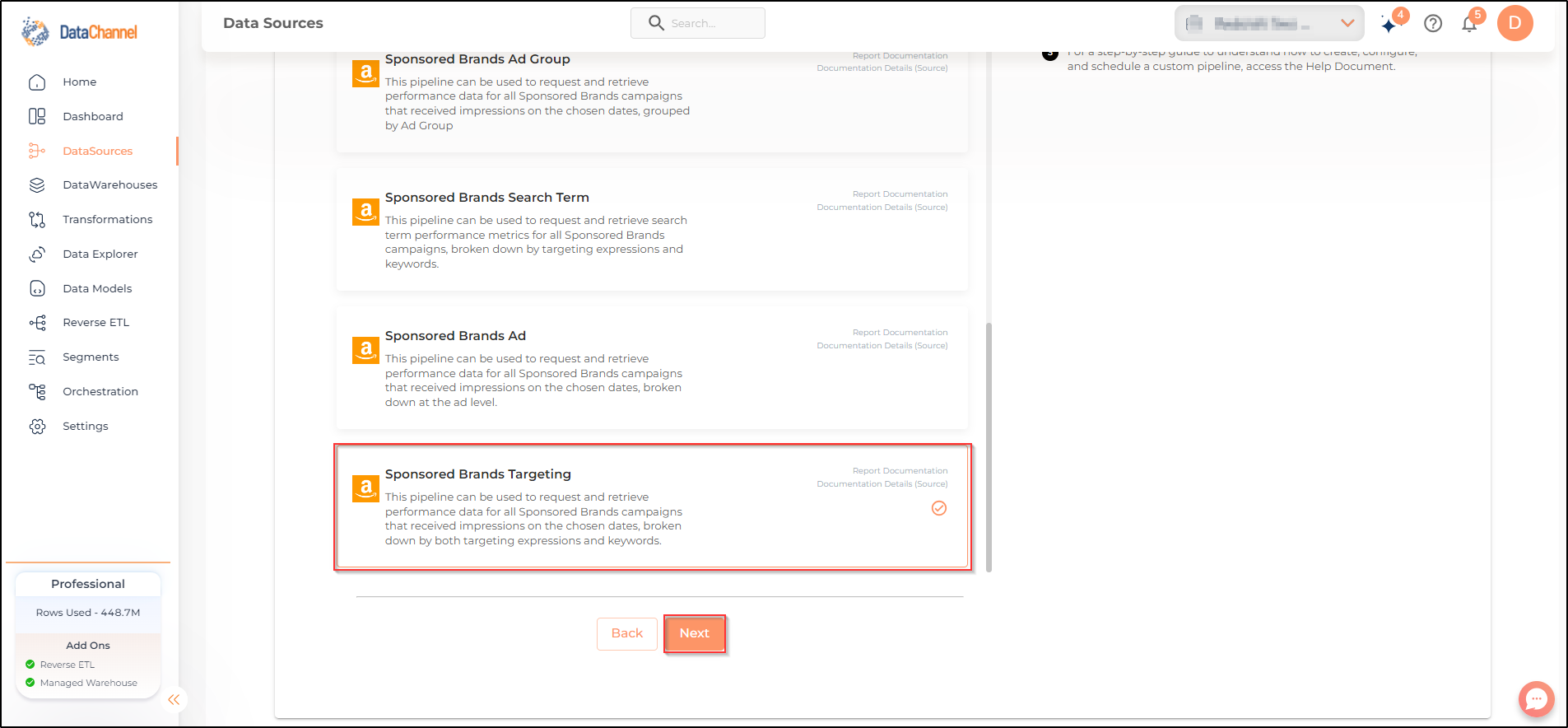Click Rows Used - 448.7M text
Viewport: 1568px width, 728px height.
88,613
